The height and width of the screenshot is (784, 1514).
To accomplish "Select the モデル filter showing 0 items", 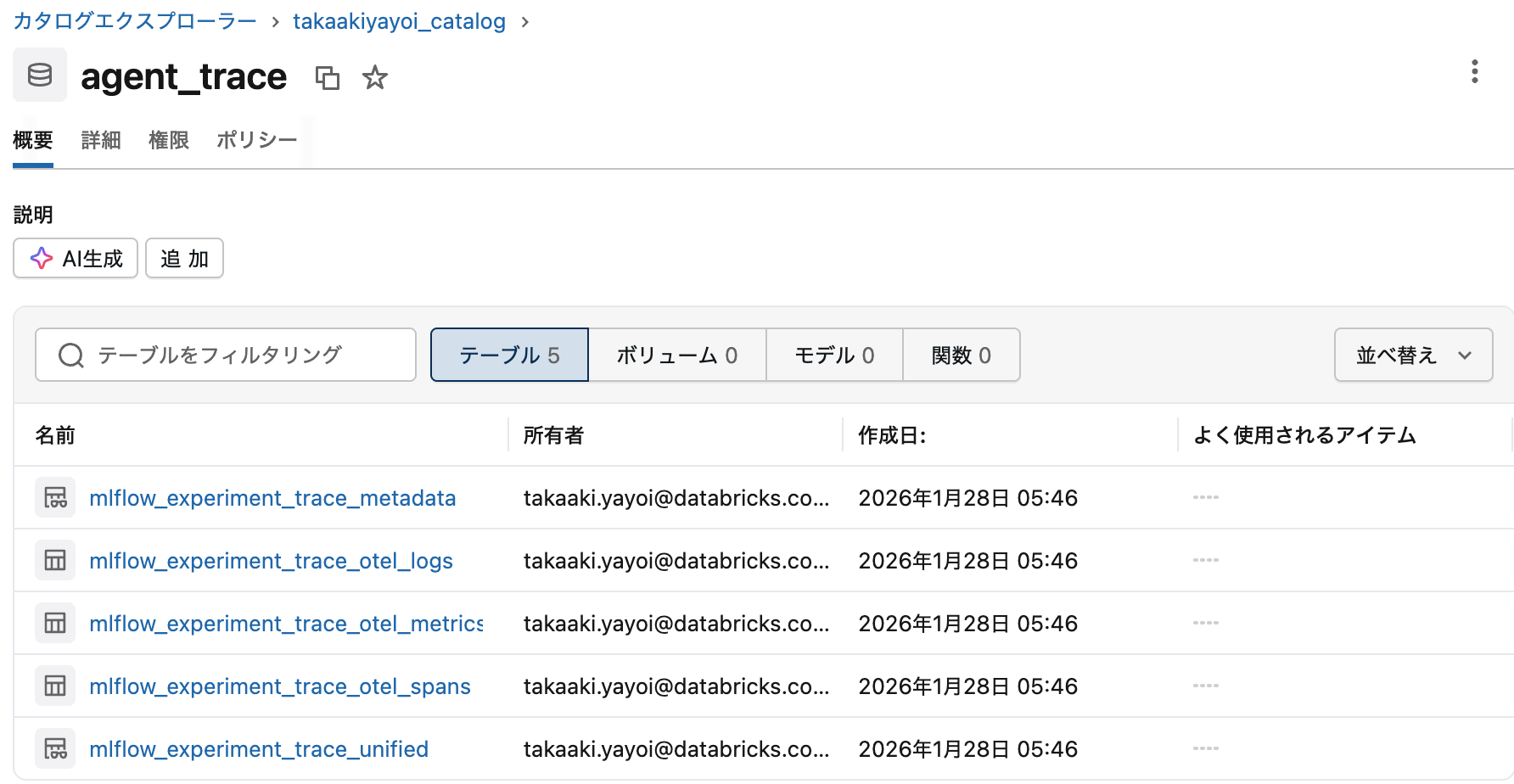I will coord(834,355).
